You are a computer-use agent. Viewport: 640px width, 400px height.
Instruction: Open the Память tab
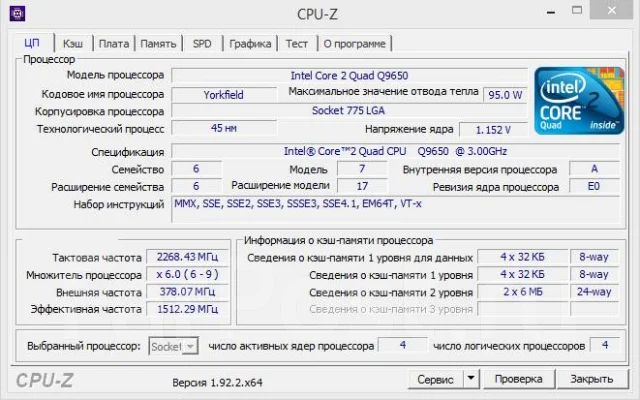click(158, 44)
